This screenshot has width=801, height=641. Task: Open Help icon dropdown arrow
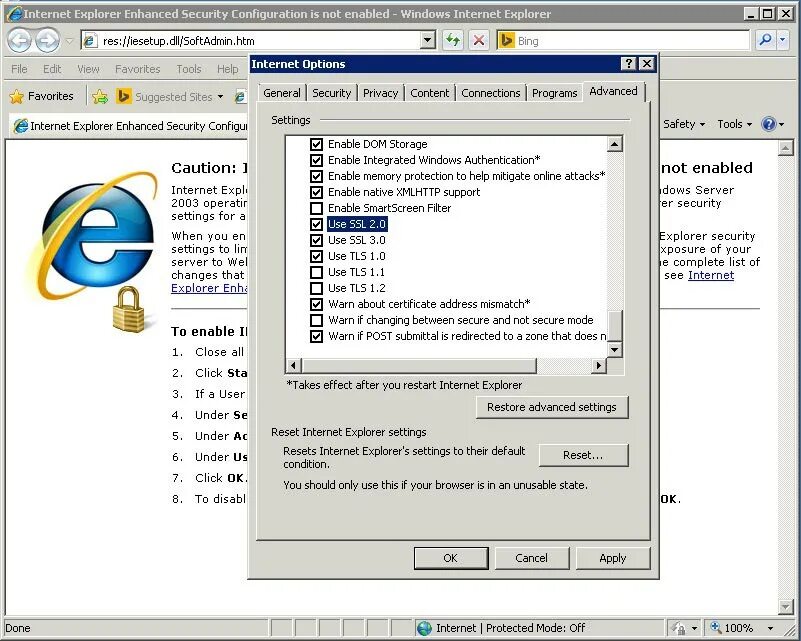tap(782, 124)
